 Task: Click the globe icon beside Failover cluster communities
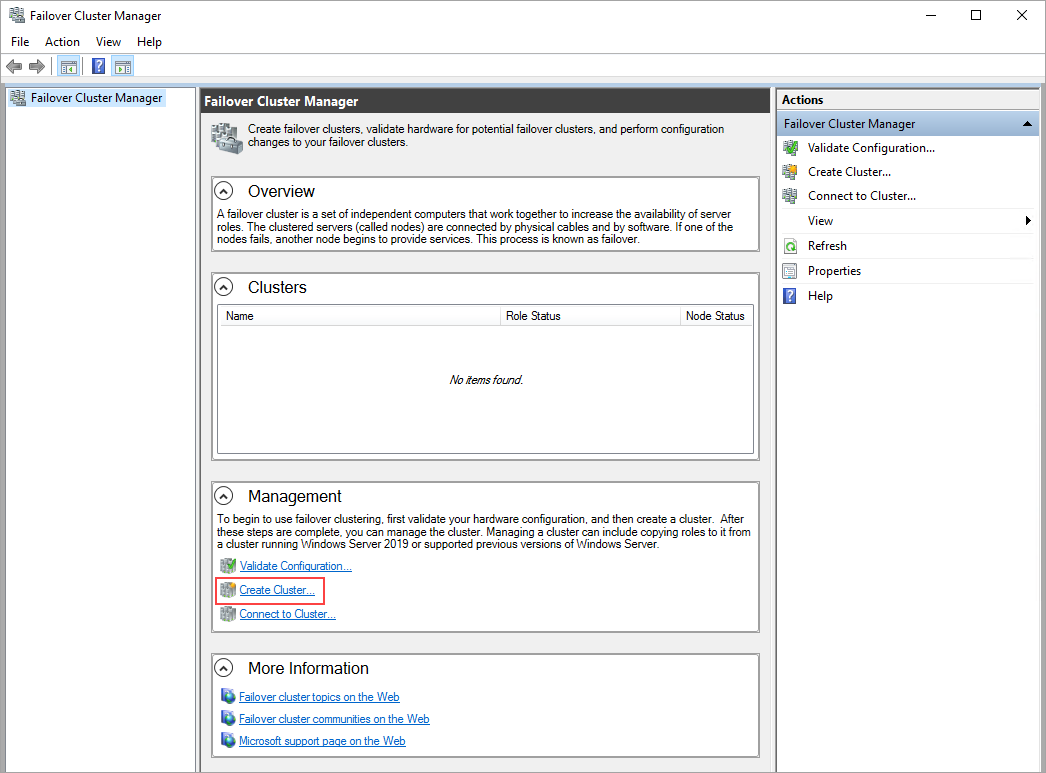[x=228, y=718]
